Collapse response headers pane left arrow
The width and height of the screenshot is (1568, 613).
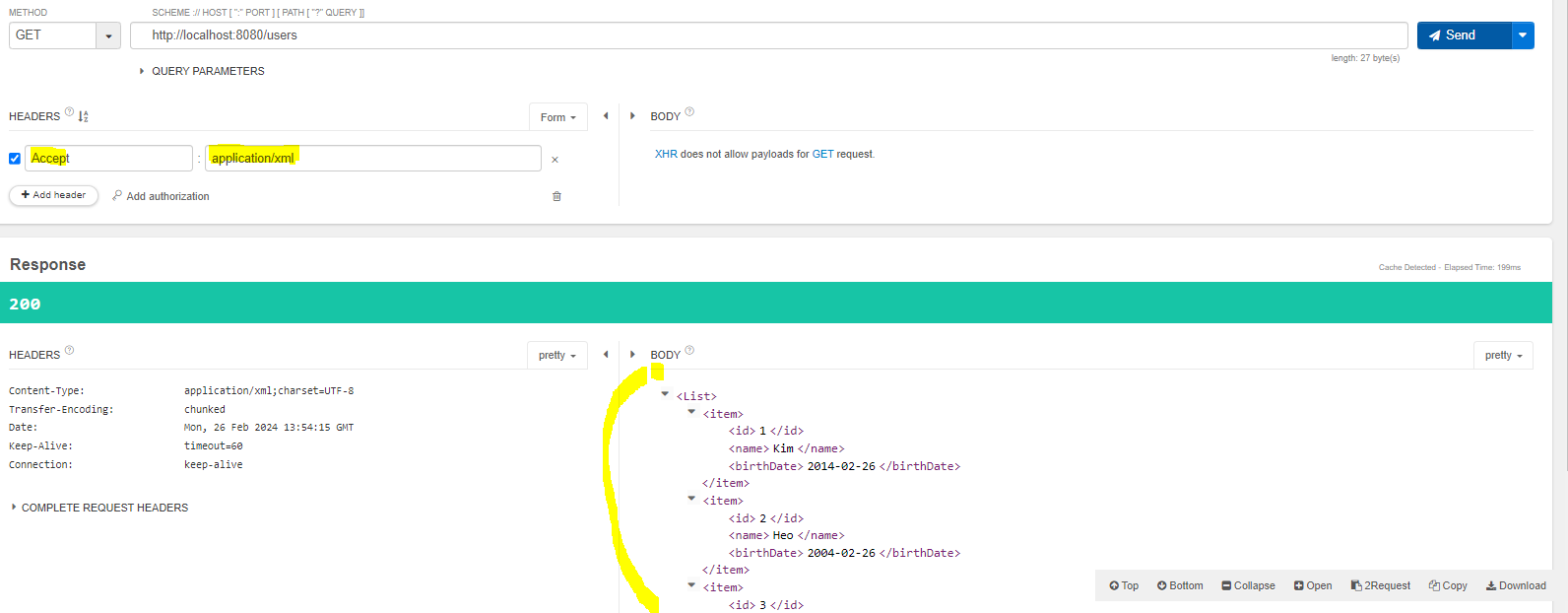pyautogui.click(x=606, y=354)
